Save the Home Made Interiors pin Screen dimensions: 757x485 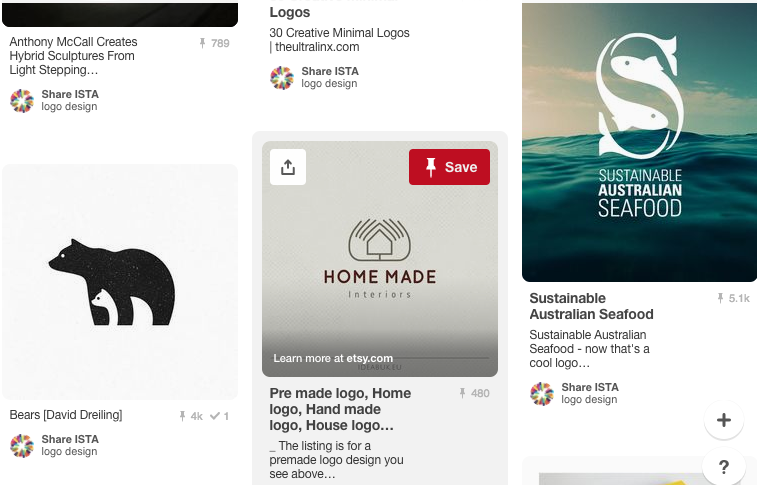(449, 167)
